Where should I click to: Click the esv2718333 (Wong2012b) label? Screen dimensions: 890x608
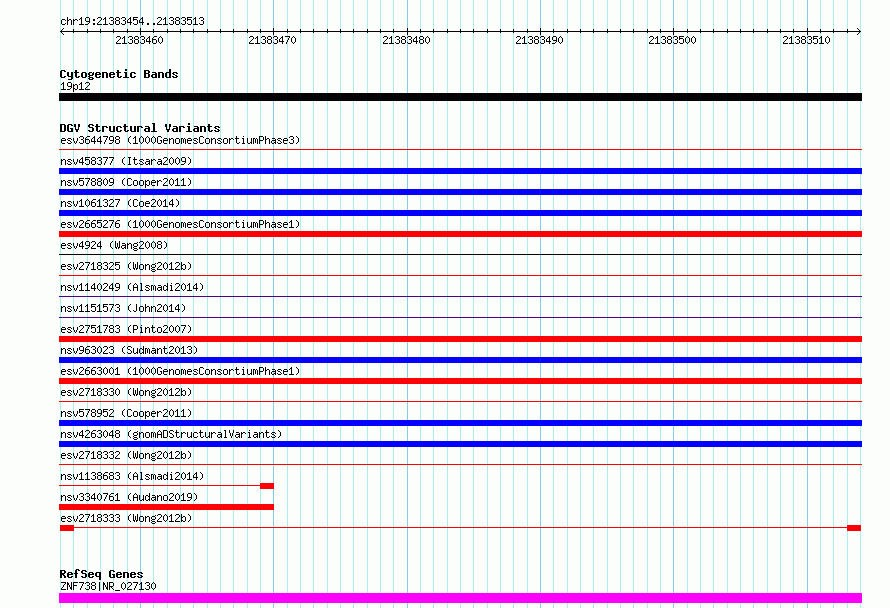tap(126, 518)
